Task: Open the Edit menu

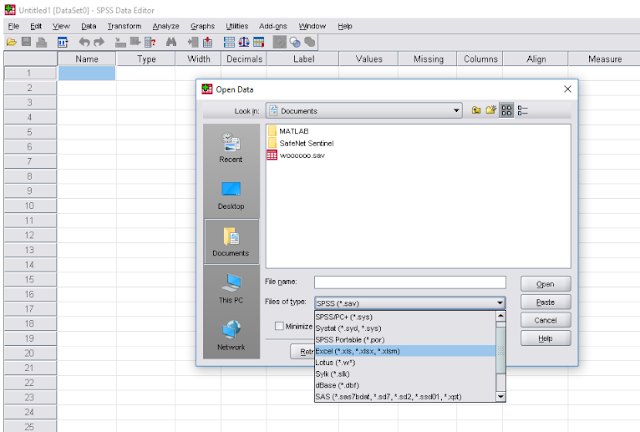Action: tap(36, 26)
